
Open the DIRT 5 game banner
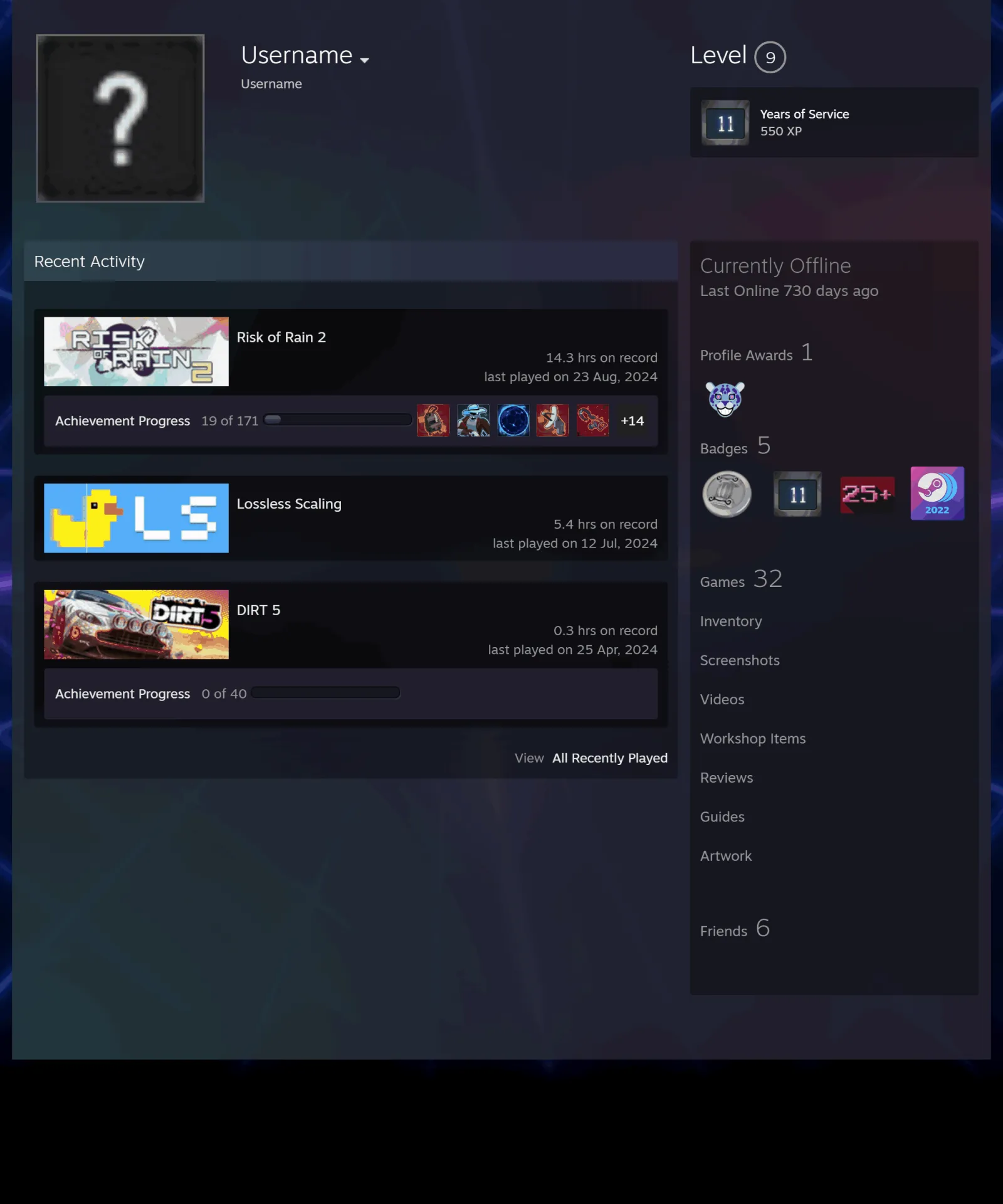(136, 625)
